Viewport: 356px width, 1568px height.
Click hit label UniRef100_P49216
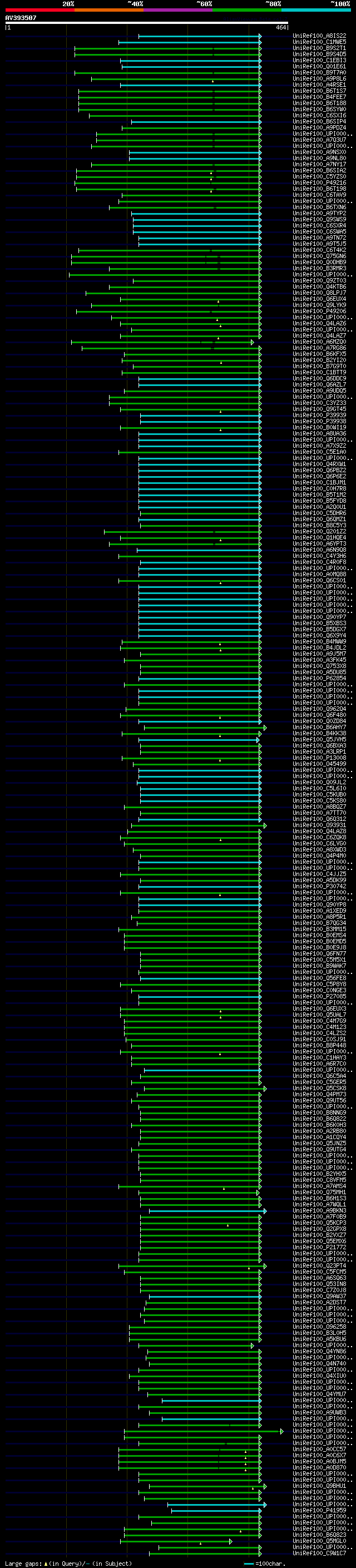pos(319,182)
